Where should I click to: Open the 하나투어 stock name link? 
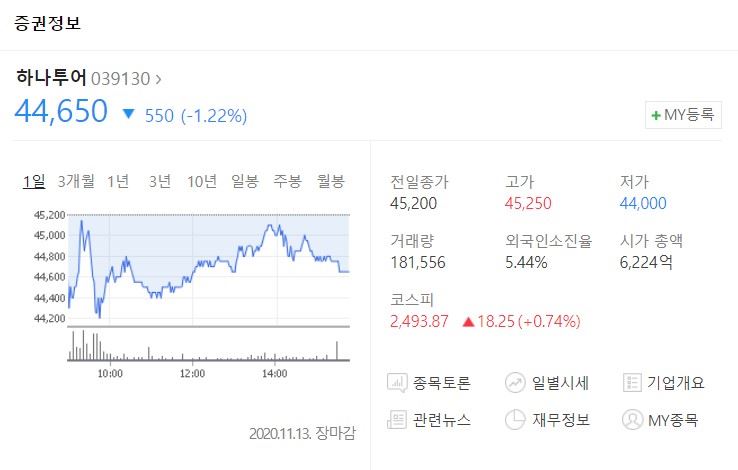[x=51, y=77]
